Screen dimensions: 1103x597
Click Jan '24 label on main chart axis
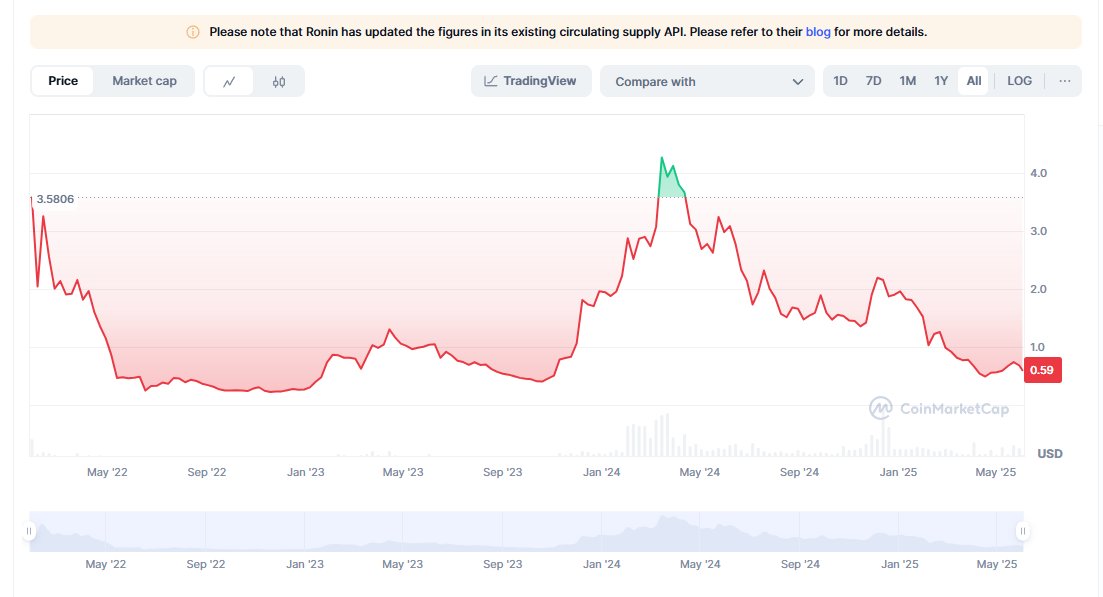[601, 472]
